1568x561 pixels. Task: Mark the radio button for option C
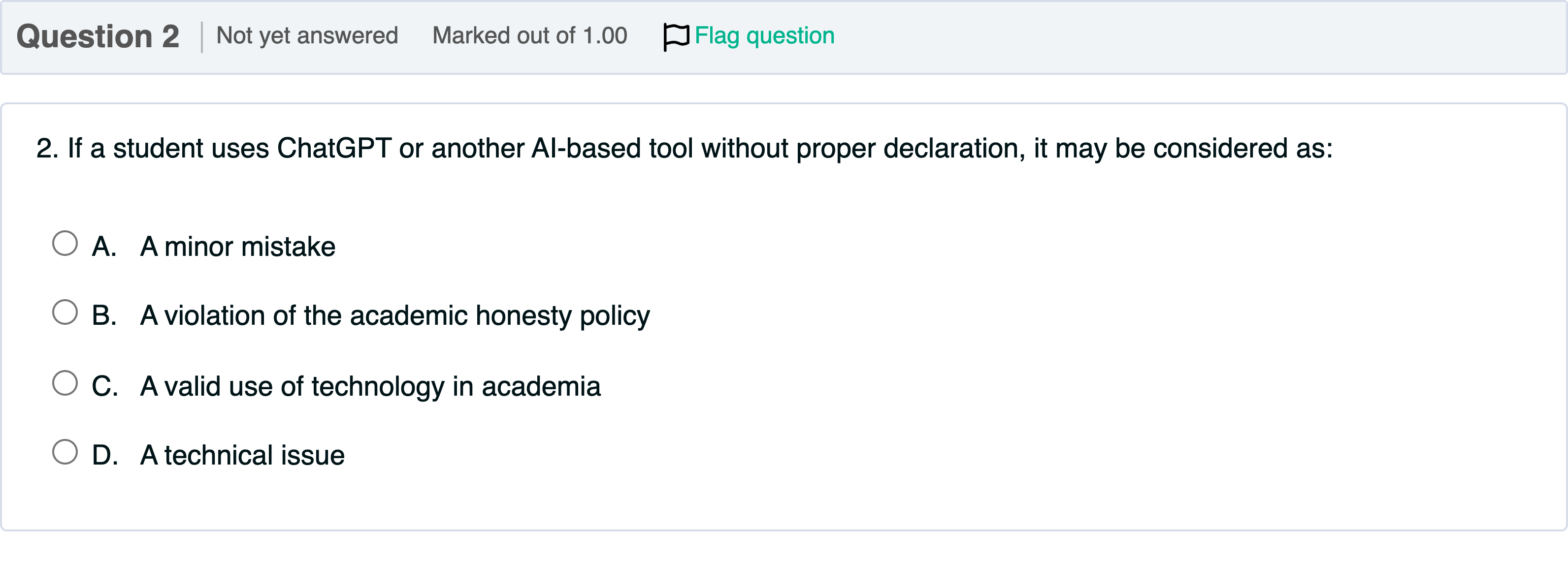[x=65, y=383]
